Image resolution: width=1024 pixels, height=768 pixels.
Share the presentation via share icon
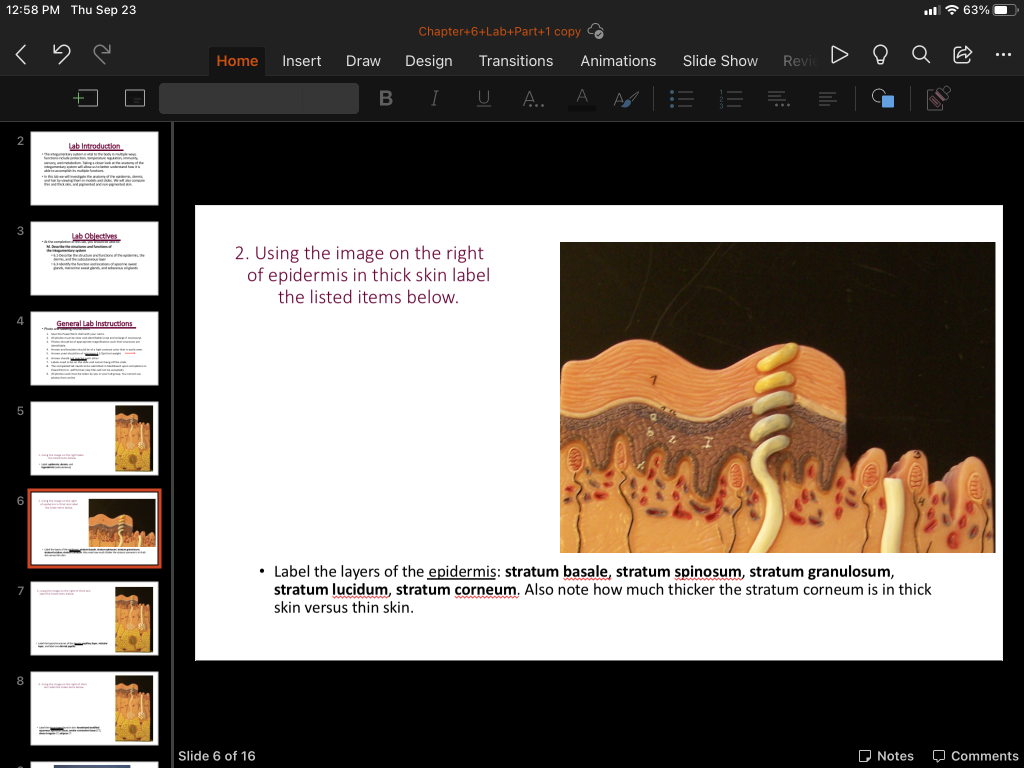(963, 55)
